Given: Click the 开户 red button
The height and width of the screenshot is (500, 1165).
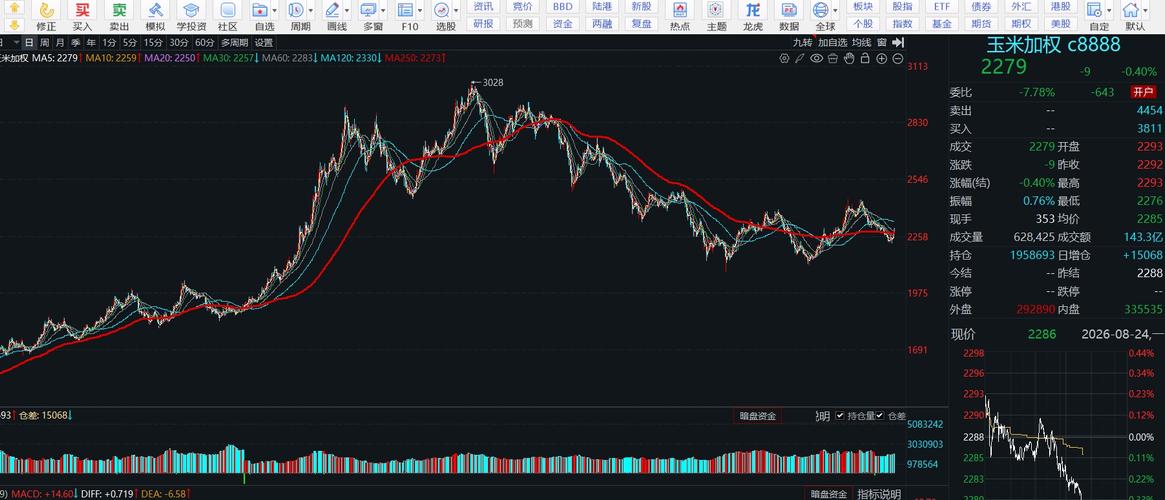Looking at the screenshot, I should [x=1143, y=92].
